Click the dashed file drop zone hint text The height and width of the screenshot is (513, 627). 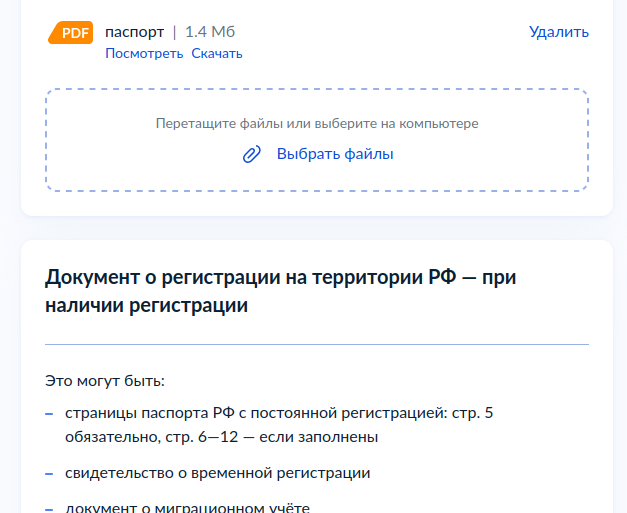tap(317, 123)
